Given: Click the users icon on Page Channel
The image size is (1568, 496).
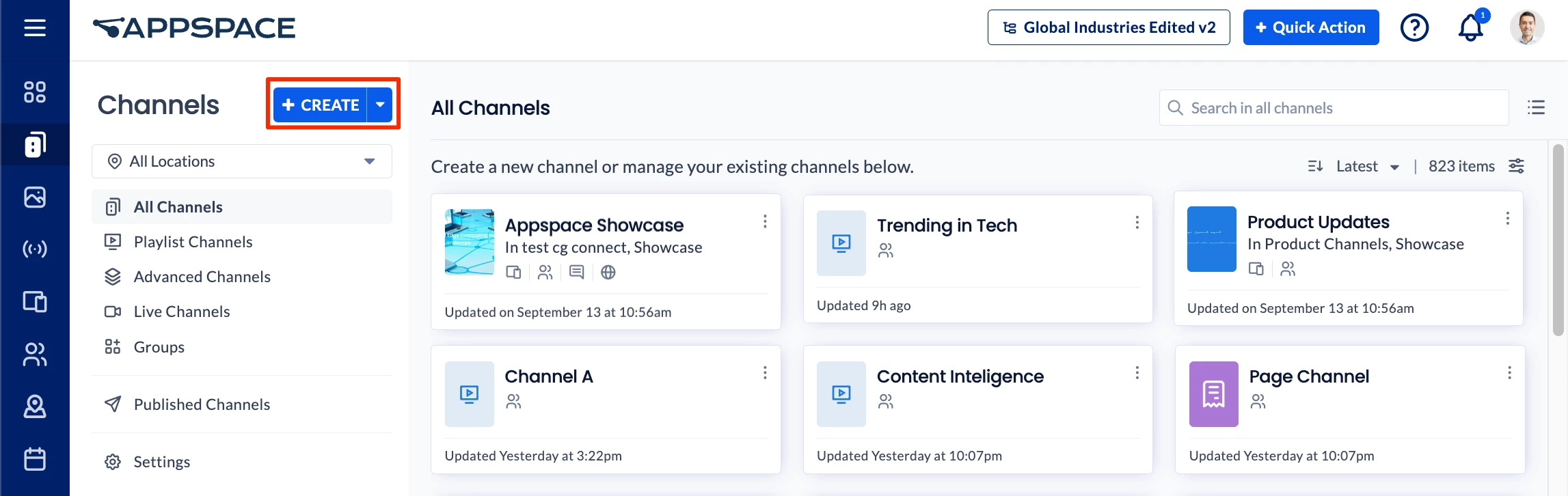Looking at the screenshot, I should tap(1258, 402).
